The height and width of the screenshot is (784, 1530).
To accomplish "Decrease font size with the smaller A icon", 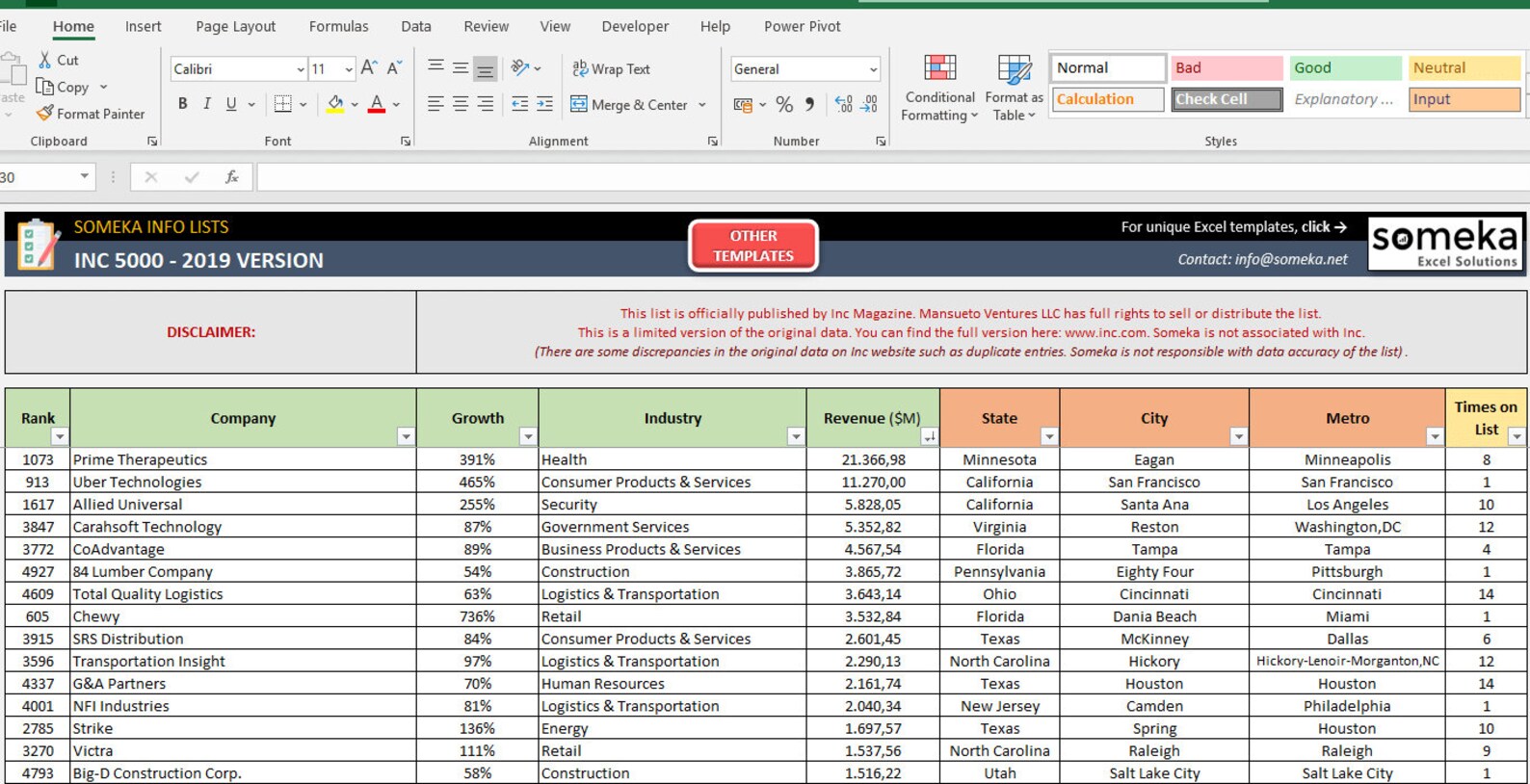I will [x=394, y=68].
